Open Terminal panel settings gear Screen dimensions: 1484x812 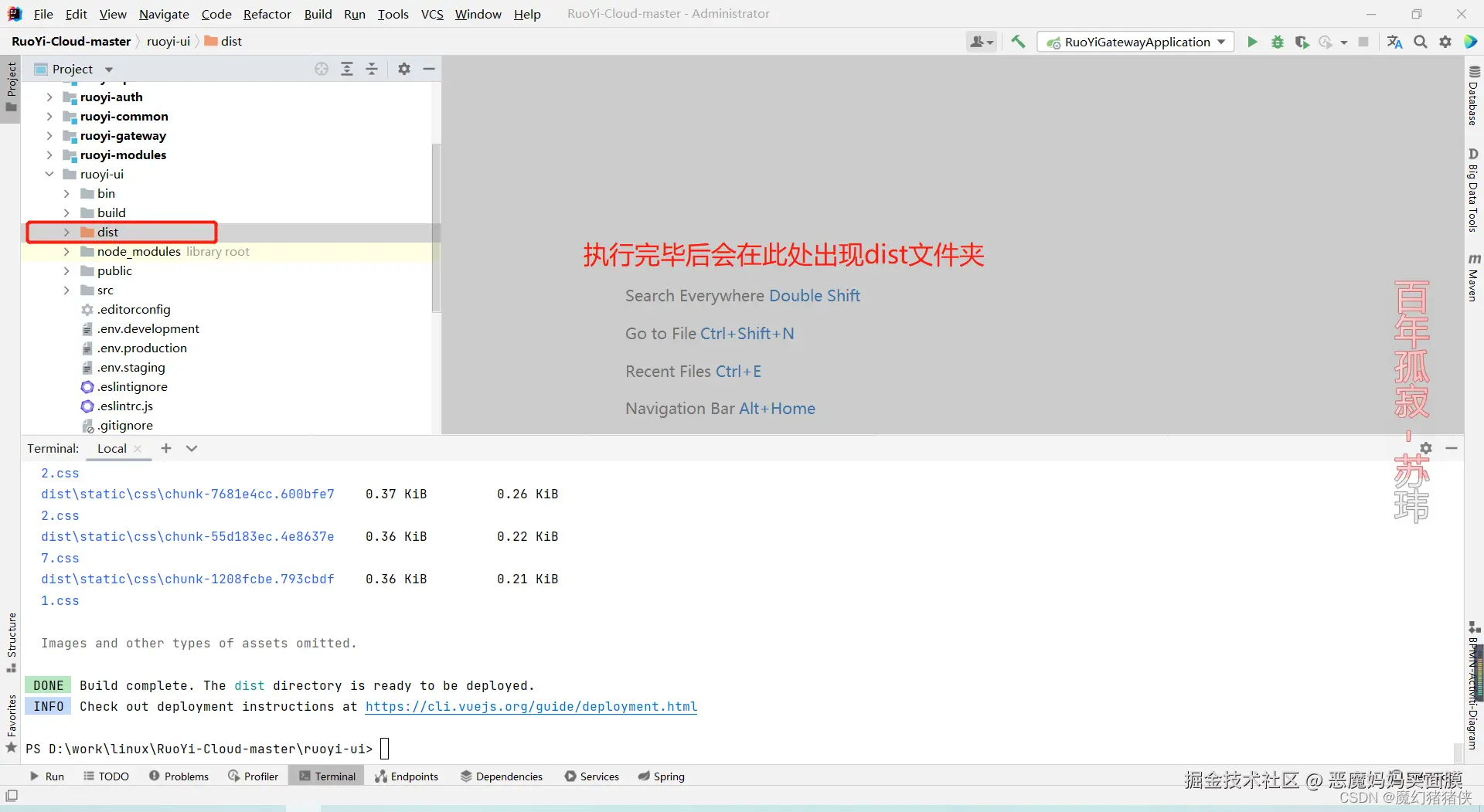1426,448
